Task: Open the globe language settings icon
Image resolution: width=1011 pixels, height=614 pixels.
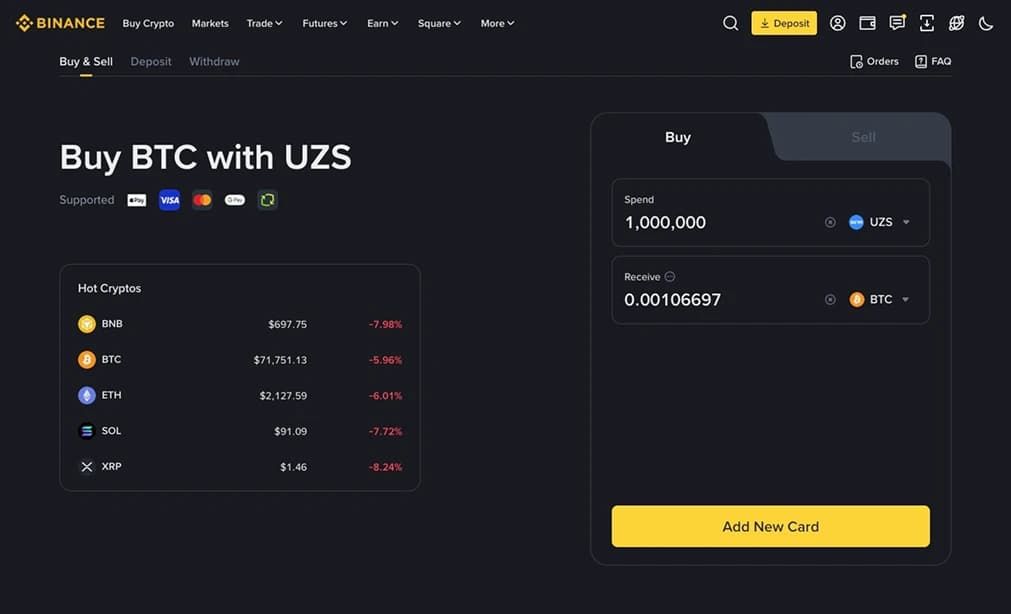Action: (x=956, y=23)
